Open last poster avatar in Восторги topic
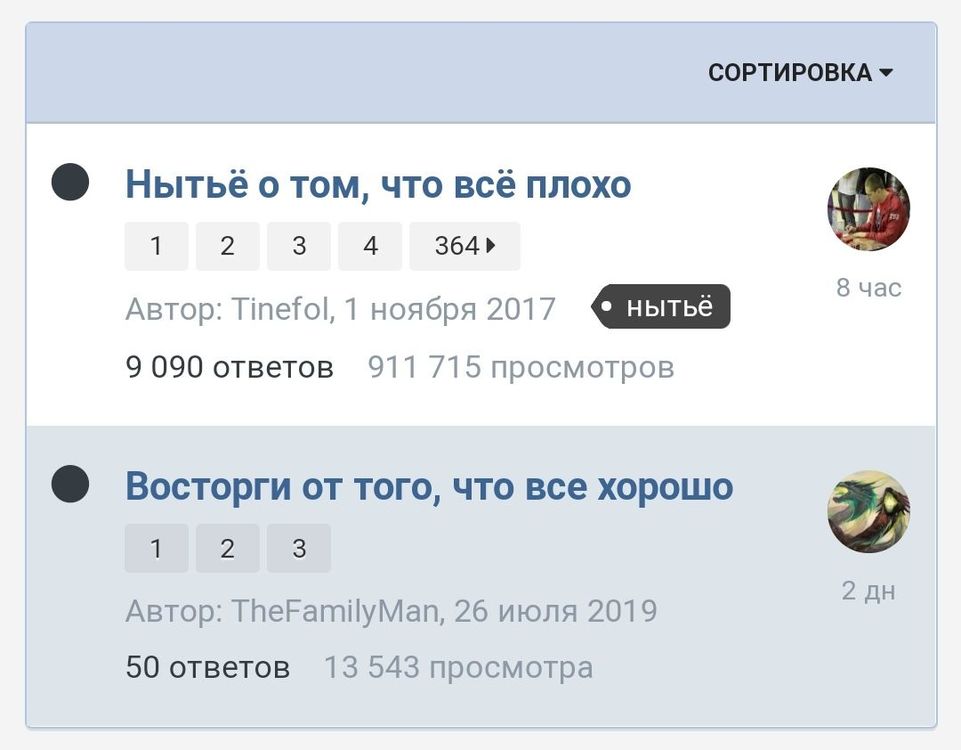 pos(868,512)
